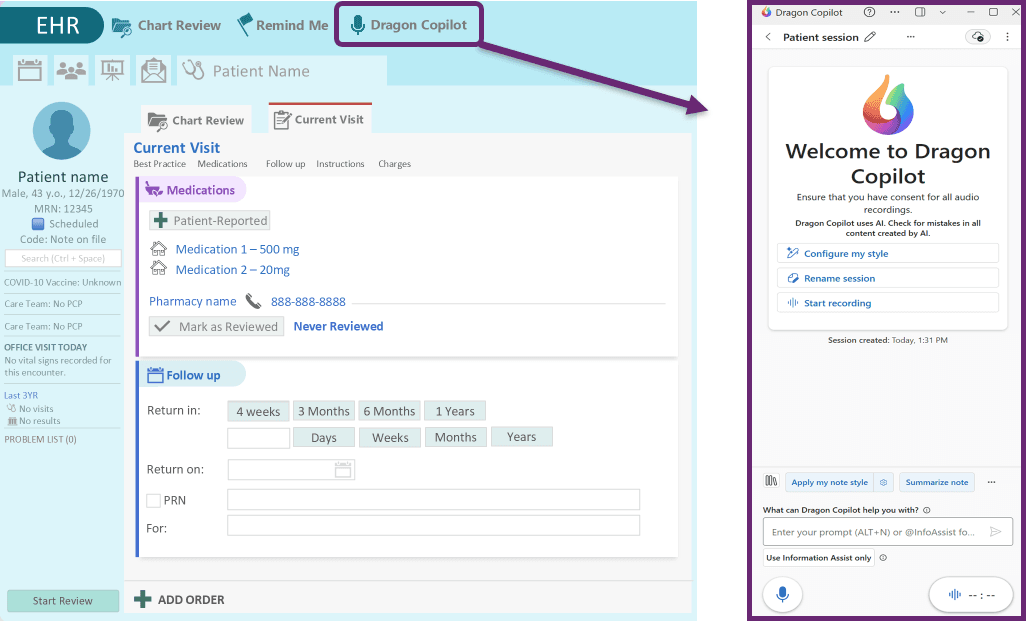1026x621 pixels.
Task: Click Start recording in welcome card
Action: coord(888,303)
